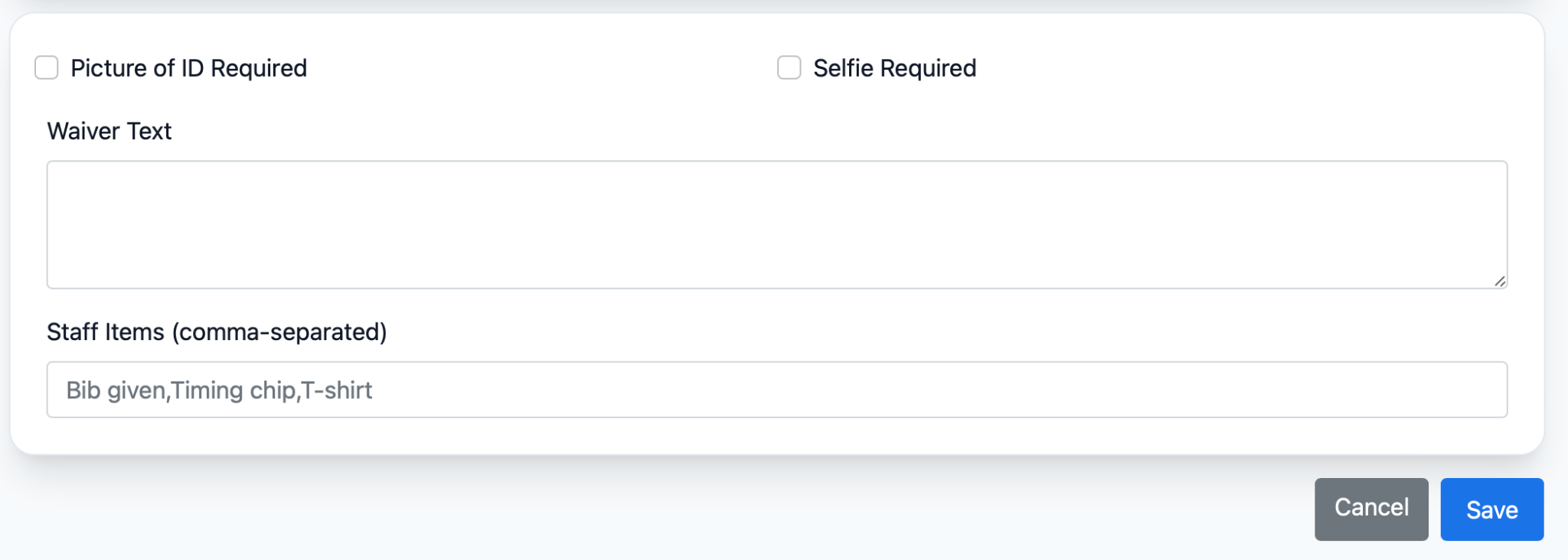This screenshot has height=560, width=1568.
Task: Click the 'Waiver Text' label
Action: tap(109, 131)
